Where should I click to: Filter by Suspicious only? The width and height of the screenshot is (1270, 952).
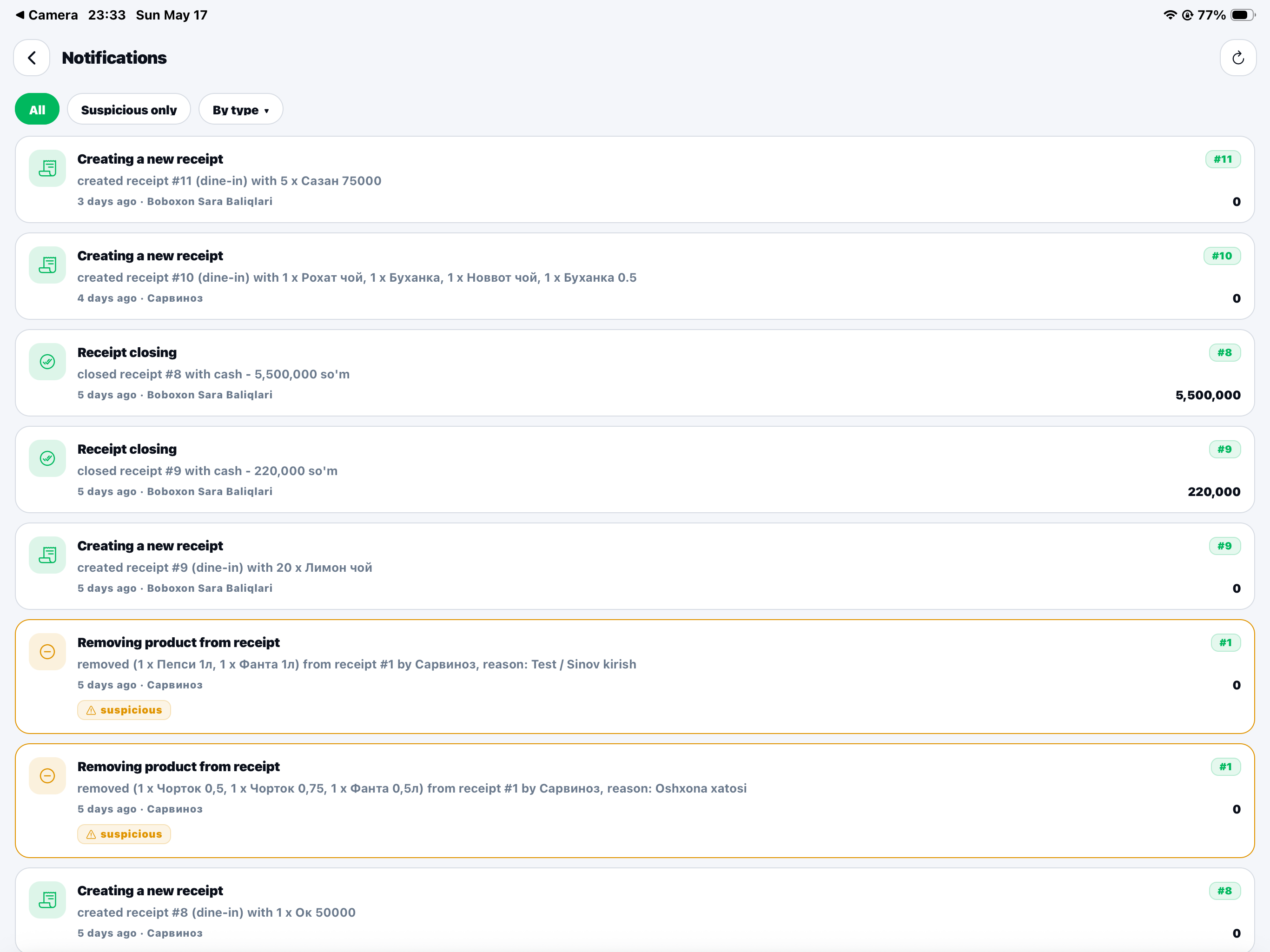coord(129,109)
